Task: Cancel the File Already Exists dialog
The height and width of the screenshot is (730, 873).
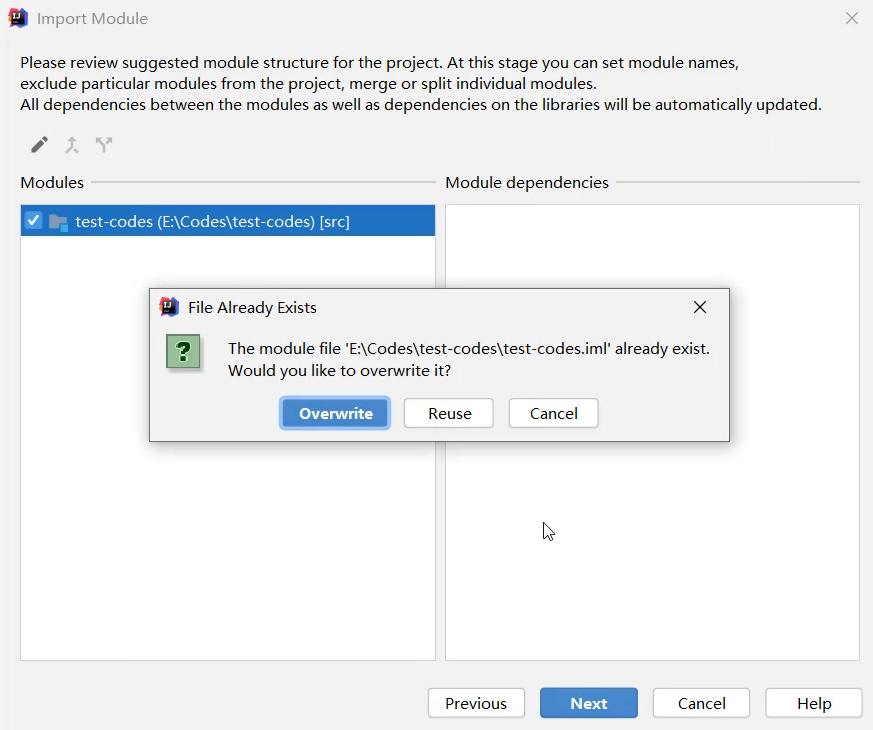Action: [x=553, y=413]
